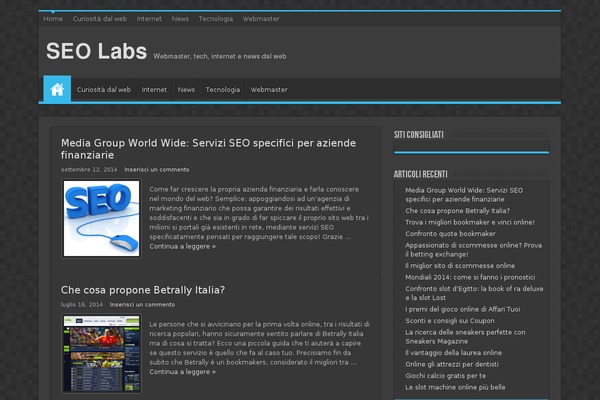Click the Siti Consigliati sidebar heading

(x=419, y=135)
